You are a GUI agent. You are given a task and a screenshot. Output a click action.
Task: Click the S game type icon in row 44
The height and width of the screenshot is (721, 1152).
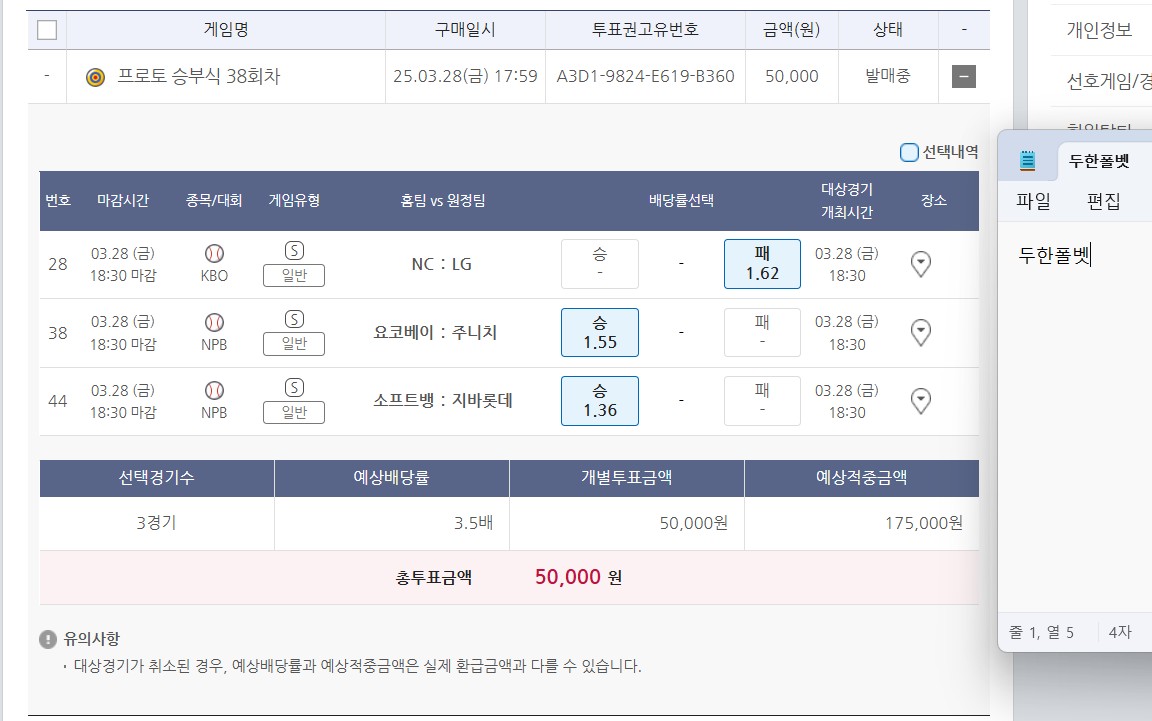click(294, 387)
